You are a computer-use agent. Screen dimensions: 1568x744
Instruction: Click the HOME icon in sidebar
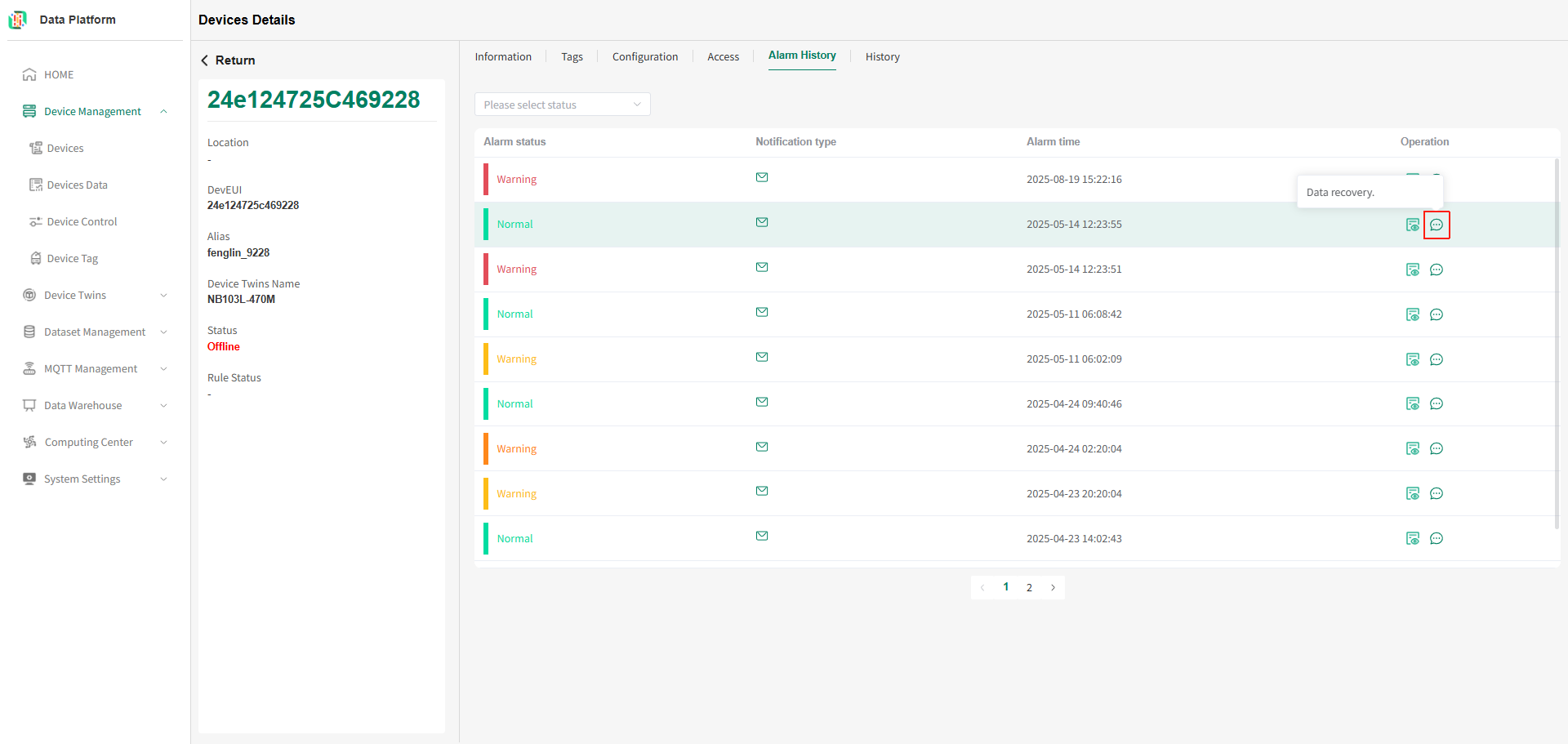[x=29, y=74]
